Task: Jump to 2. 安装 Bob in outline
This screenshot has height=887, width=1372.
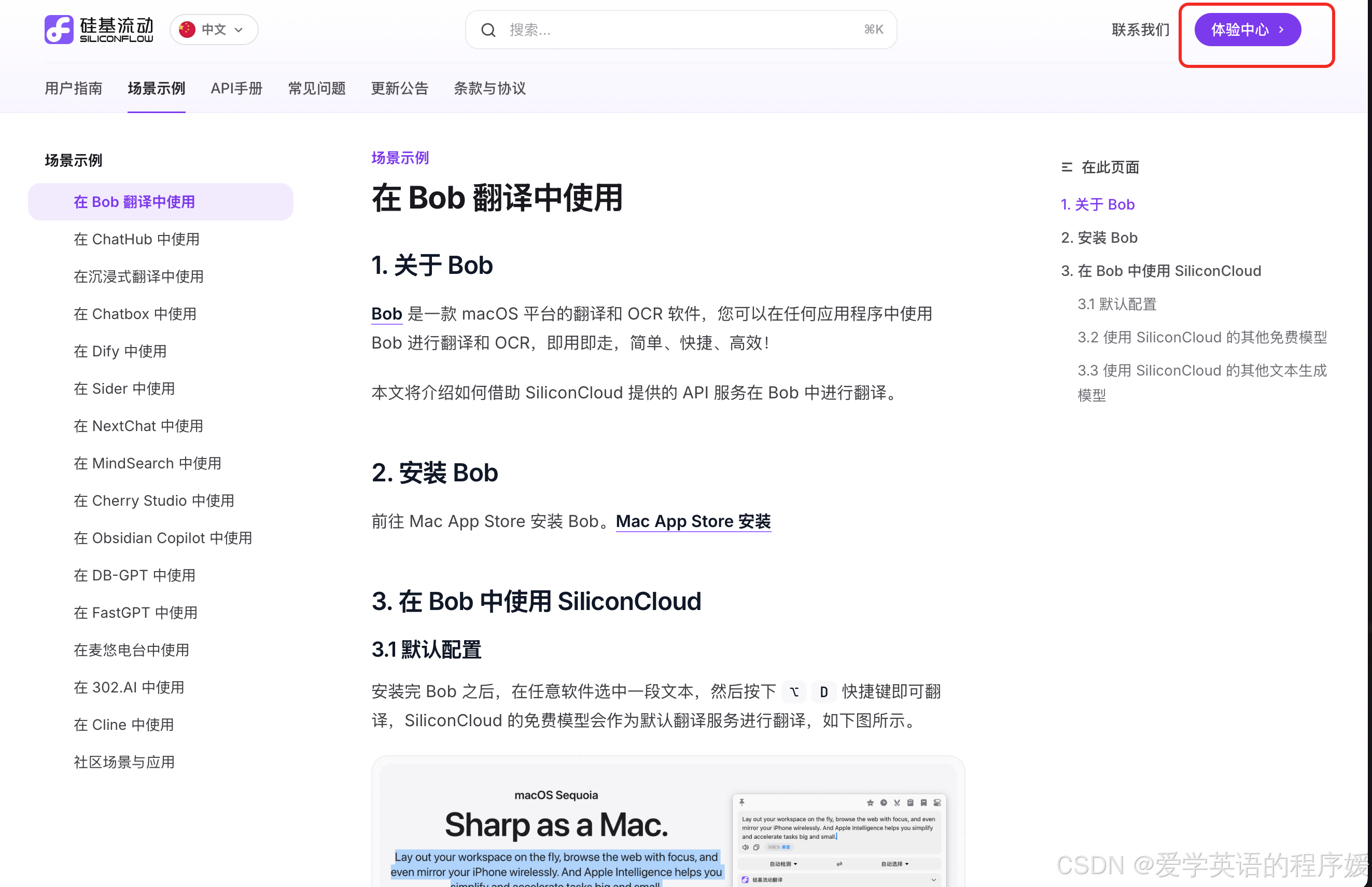Action: tap(1099, 238)
